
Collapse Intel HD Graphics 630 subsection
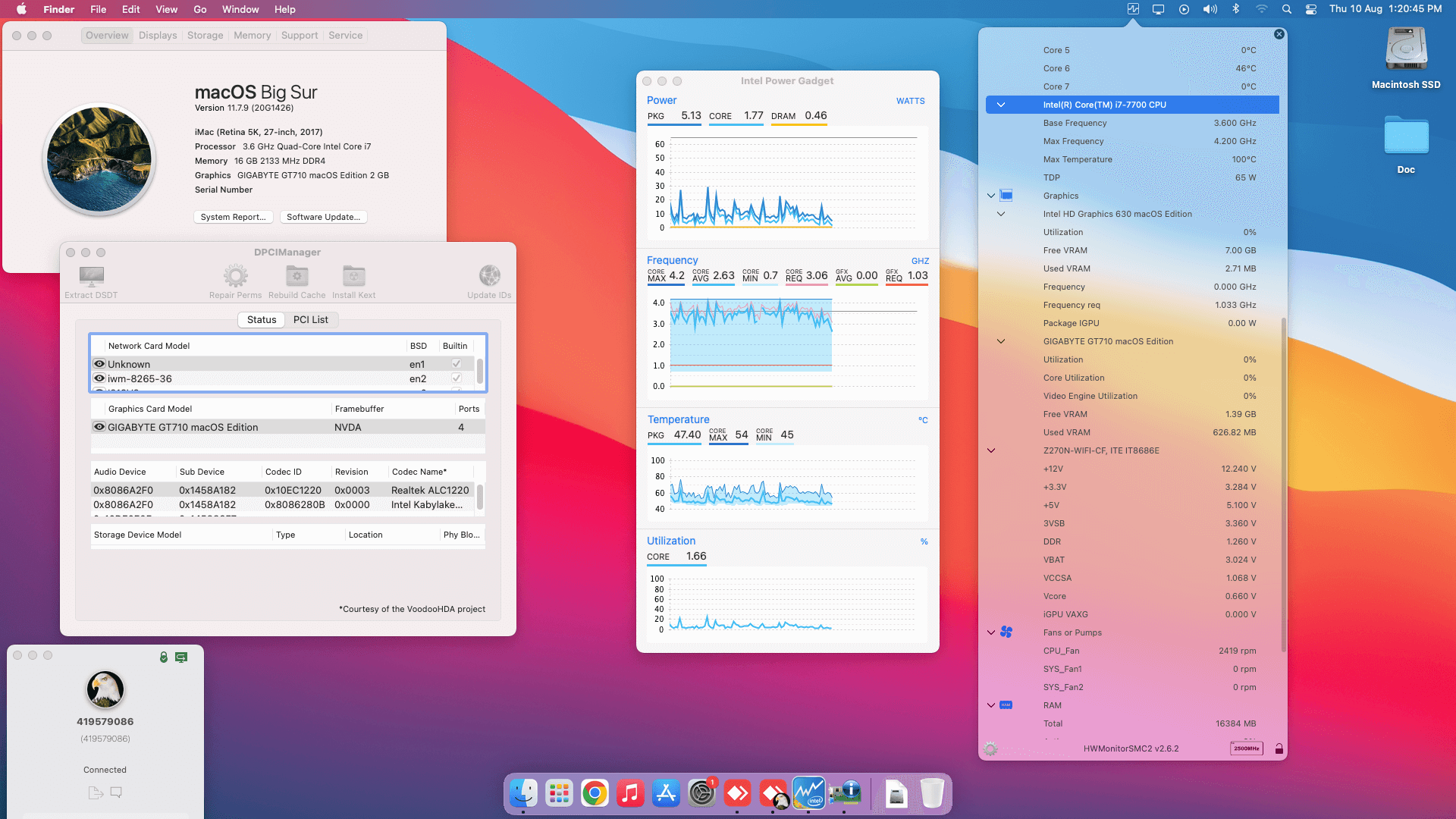click(x=1001, y=214)
